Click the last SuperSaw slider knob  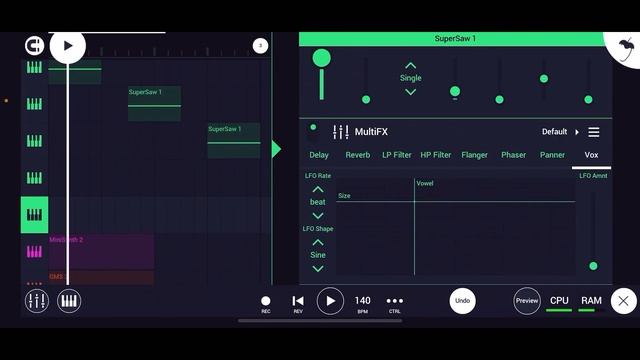point(588,99)
